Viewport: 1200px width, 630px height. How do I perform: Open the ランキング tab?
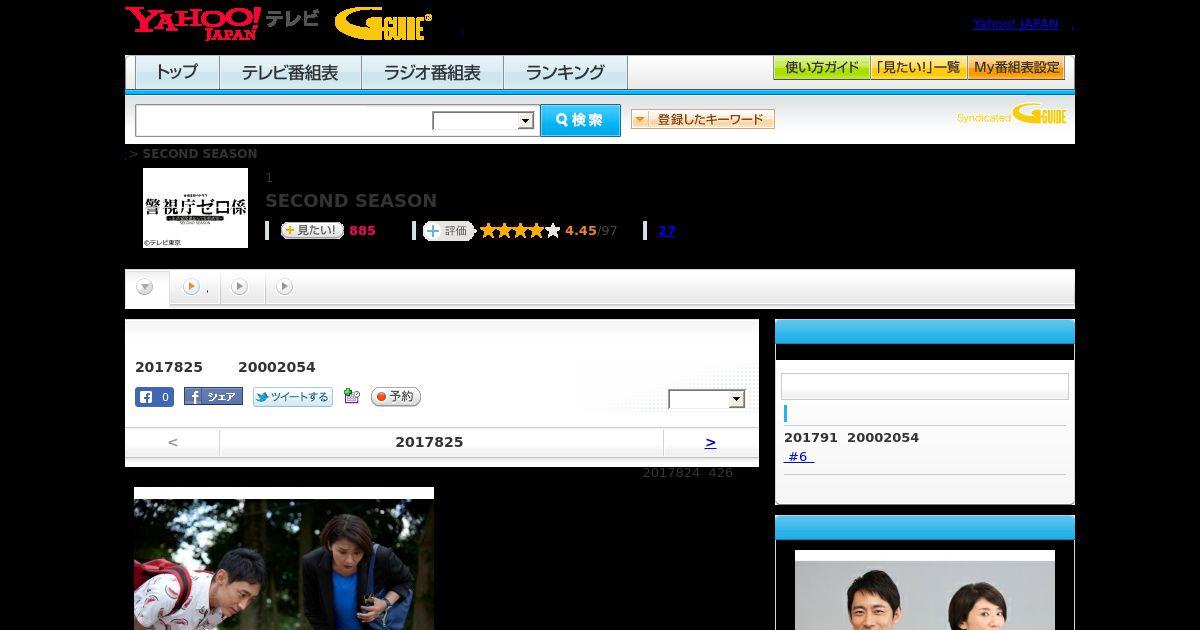(565, 72)
